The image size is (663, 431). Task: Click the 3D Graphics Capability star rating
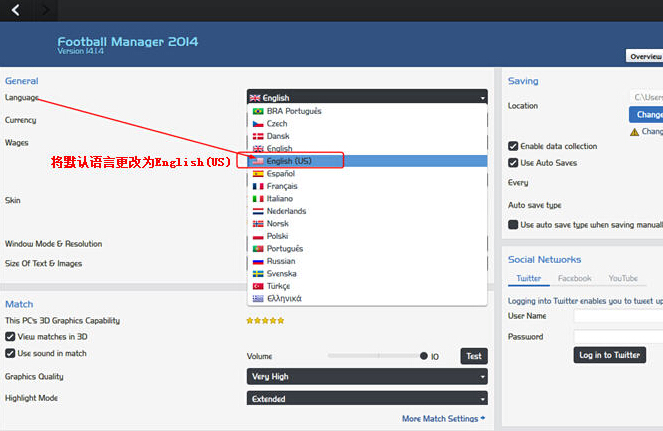(x=265, y=321)
